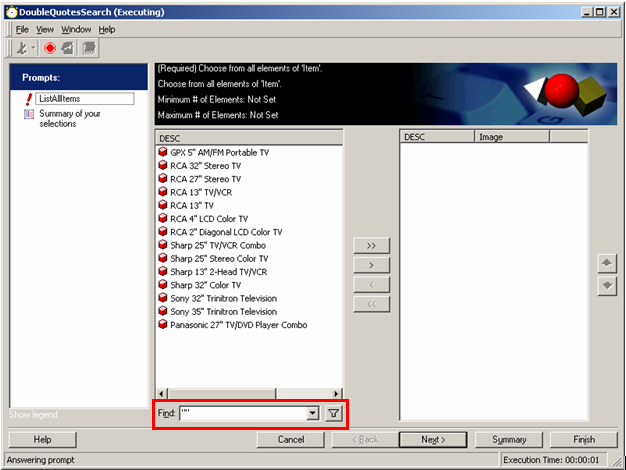Select RCA 13" TV/VCR item
The image size is (626, 470).
pyautogui.click(x=201, y=192)
